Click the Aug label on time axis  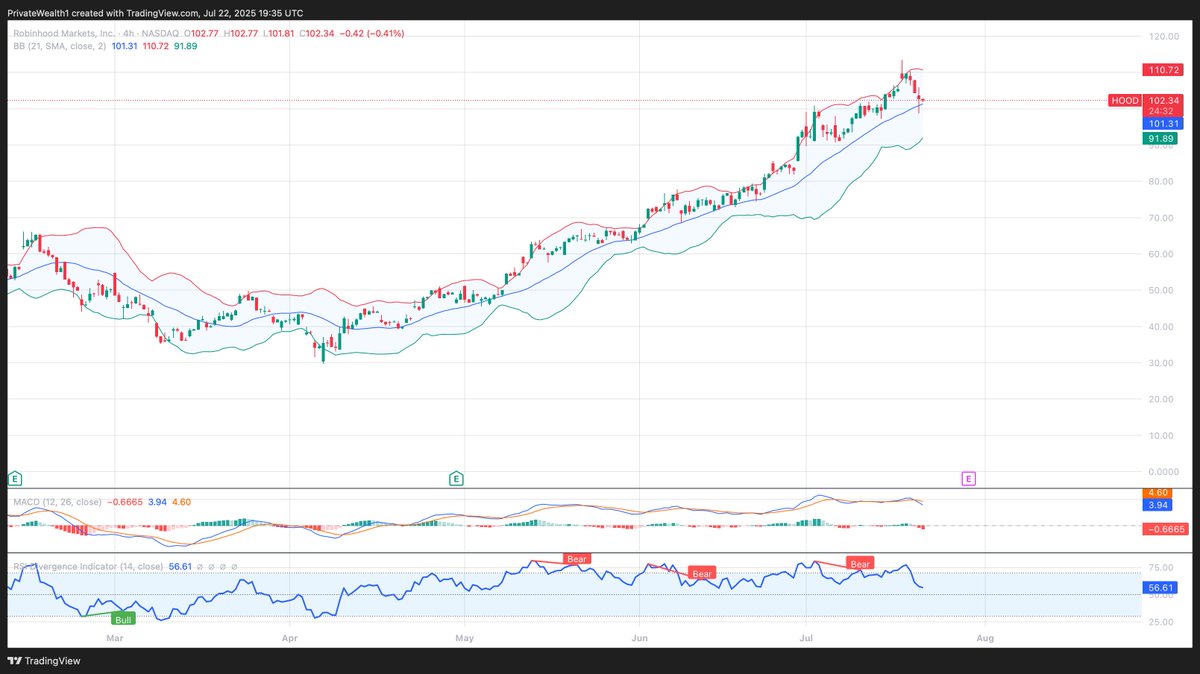pyautogui.click(x=985, y=636)
